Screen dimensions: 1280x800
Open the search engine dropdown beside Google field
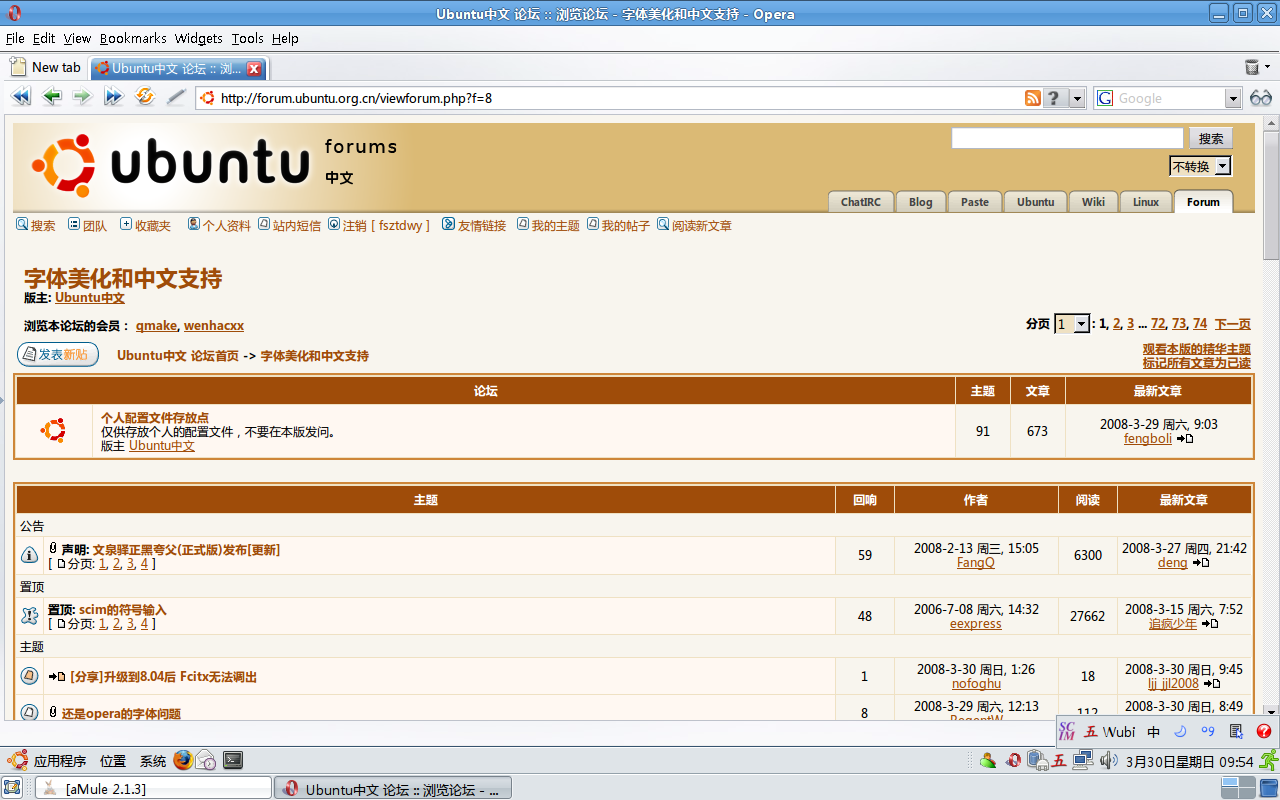click(x=1233, y=98)
